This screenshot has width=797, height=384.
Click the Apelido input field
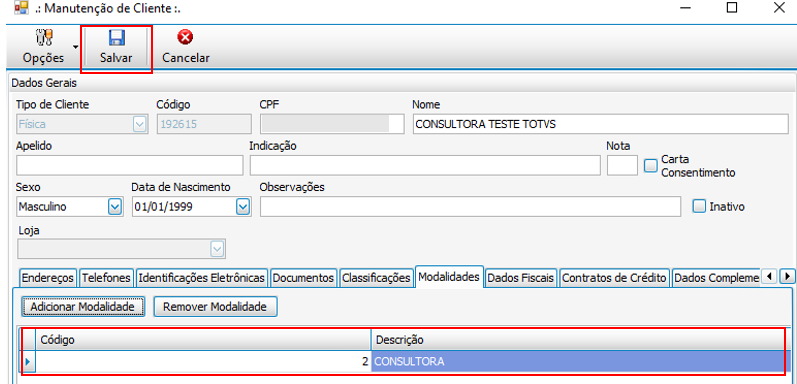click(130, 165)
